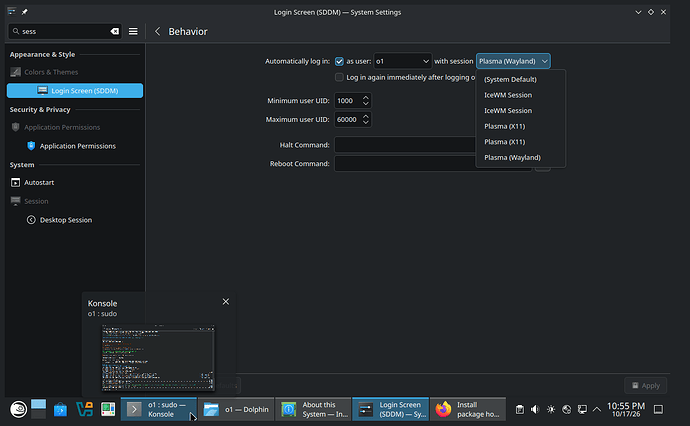Minimize the System Settings window
This screenshot has width=690, height=426.
[638, 12]
